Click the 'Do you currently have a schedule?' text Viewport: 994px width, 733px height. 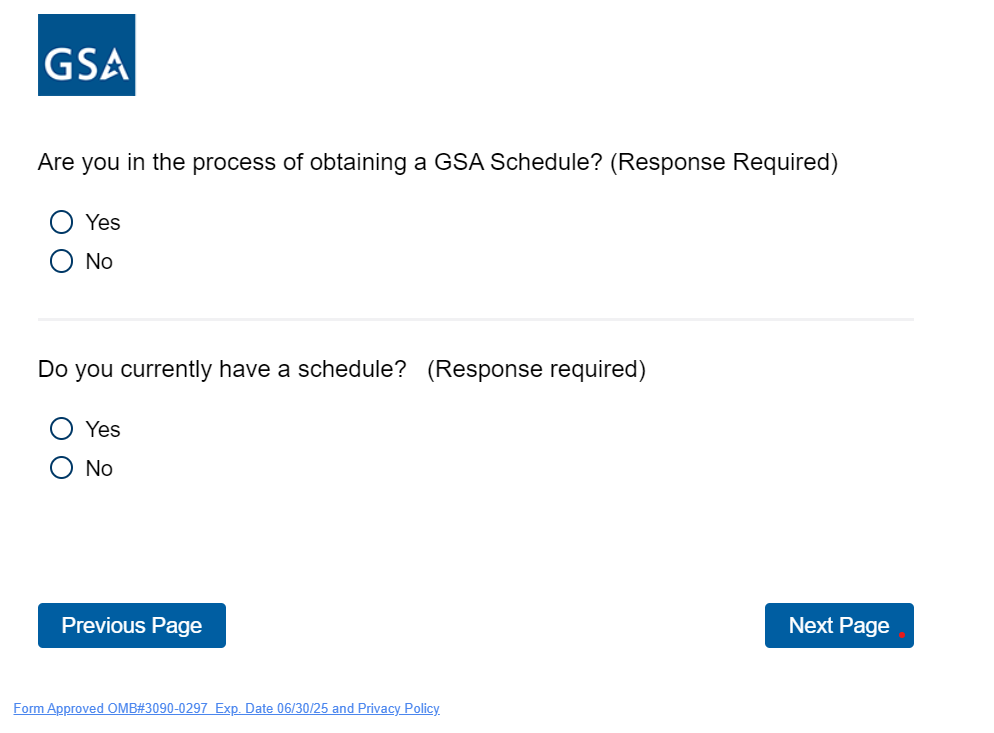222,369
